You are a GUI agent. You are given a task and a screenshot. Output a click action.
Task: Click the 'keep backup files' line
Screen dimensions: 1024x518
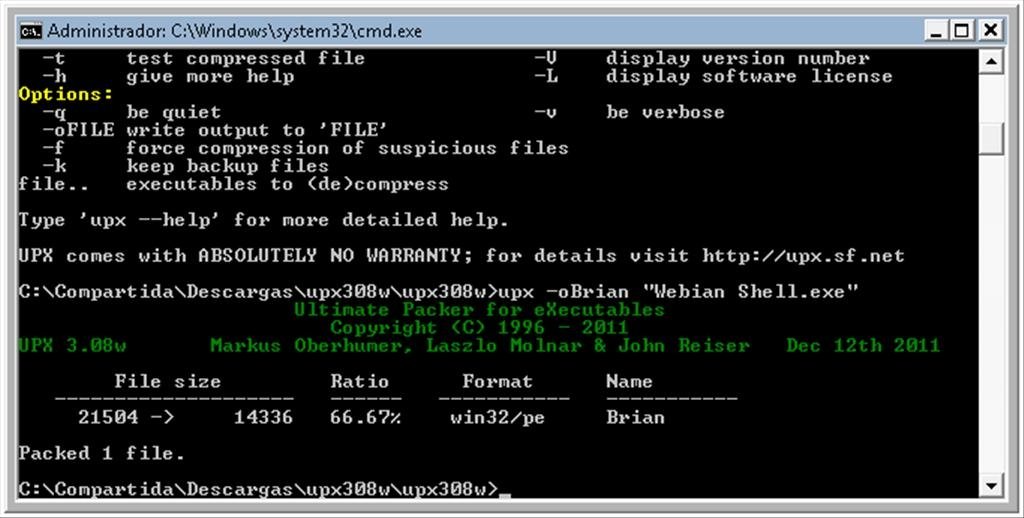[227, 166]
